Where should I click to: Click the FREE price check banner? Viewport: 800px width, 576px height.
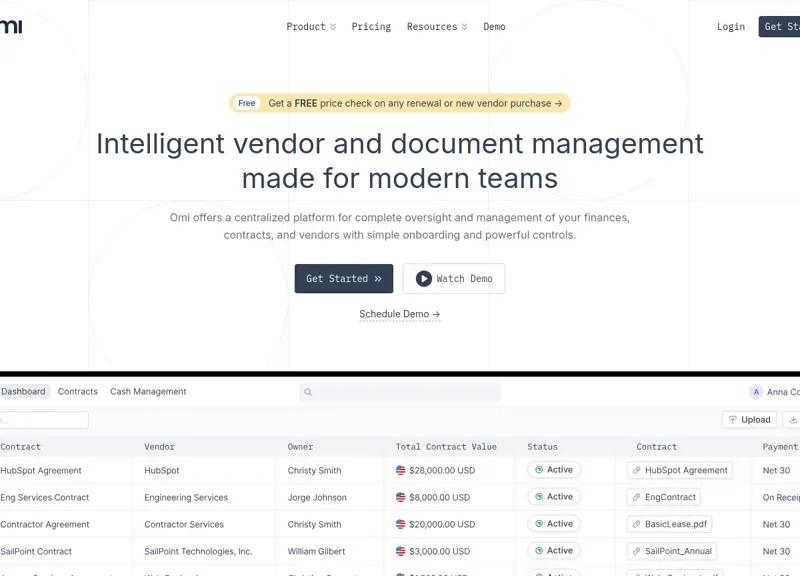point(400,103)
